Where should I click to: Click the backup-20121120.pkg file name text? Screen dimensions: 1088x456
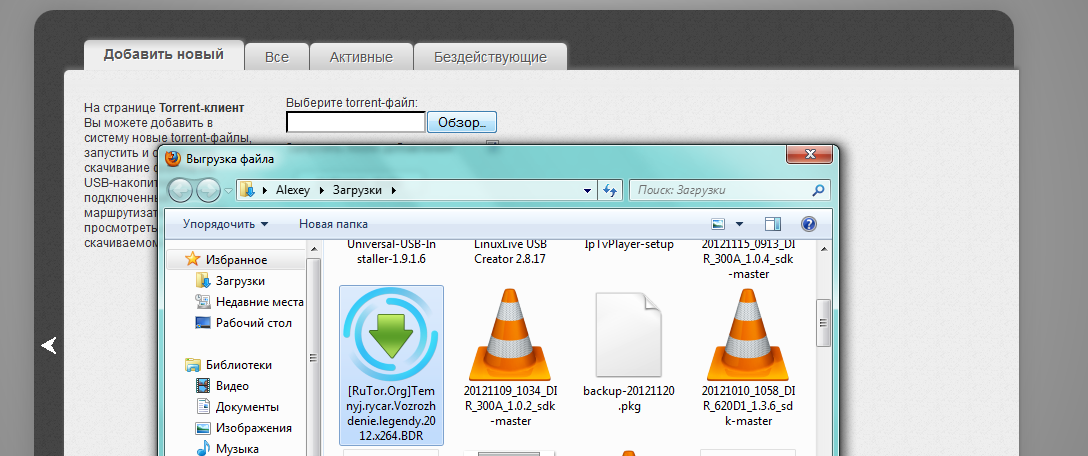point(629,398)
